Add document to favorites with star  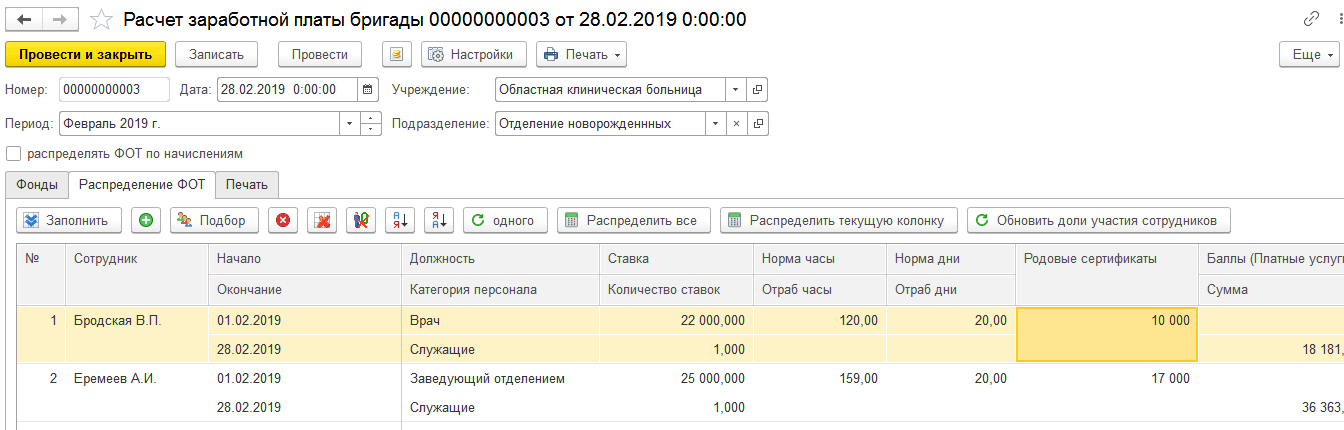(x=101, y=19)
